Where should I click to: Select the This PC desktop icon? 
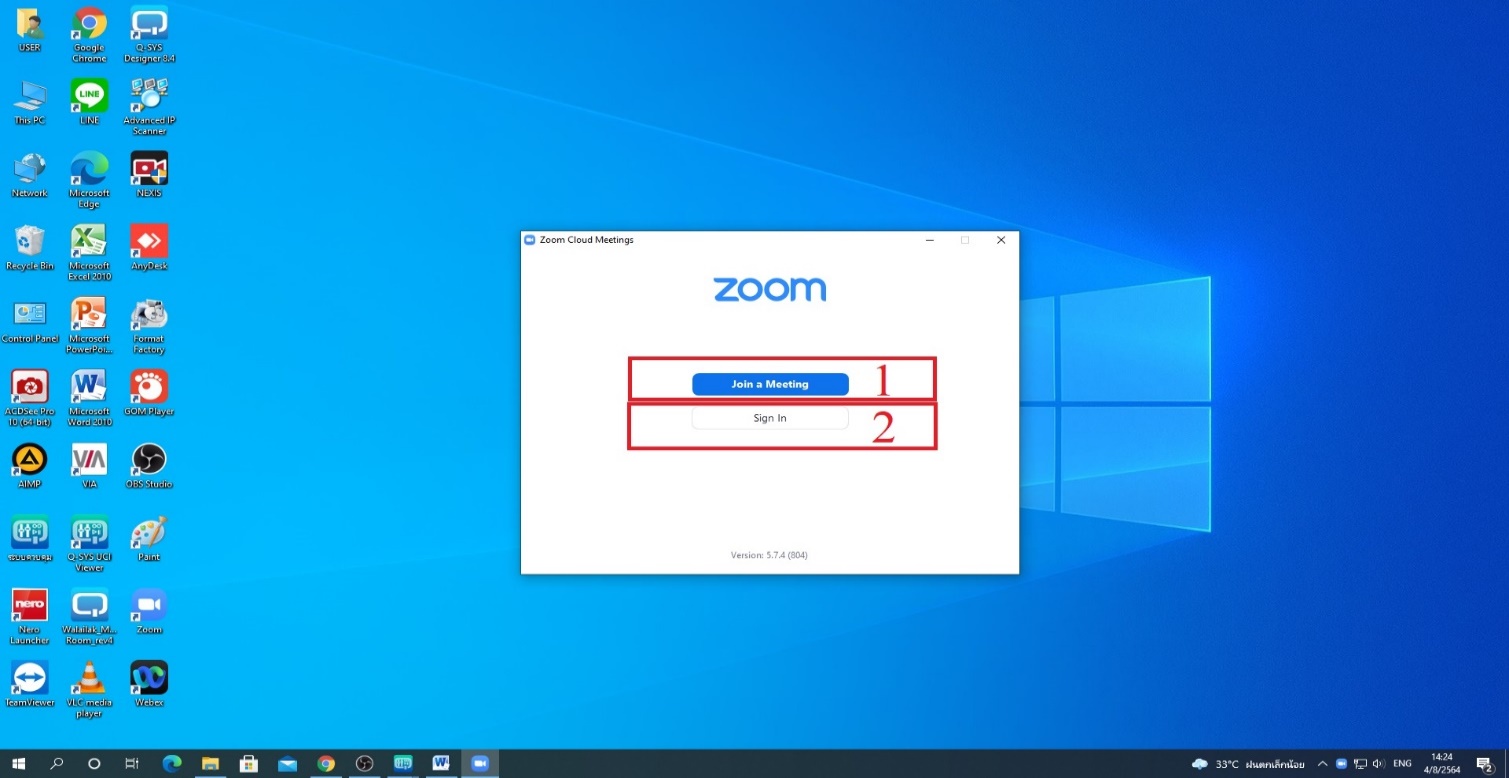(30, 102)
